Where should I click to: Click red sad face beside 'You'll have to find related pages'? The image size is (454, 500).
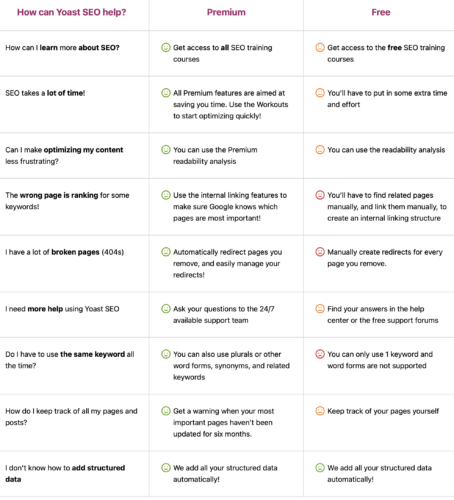click(x=320, y=195)
